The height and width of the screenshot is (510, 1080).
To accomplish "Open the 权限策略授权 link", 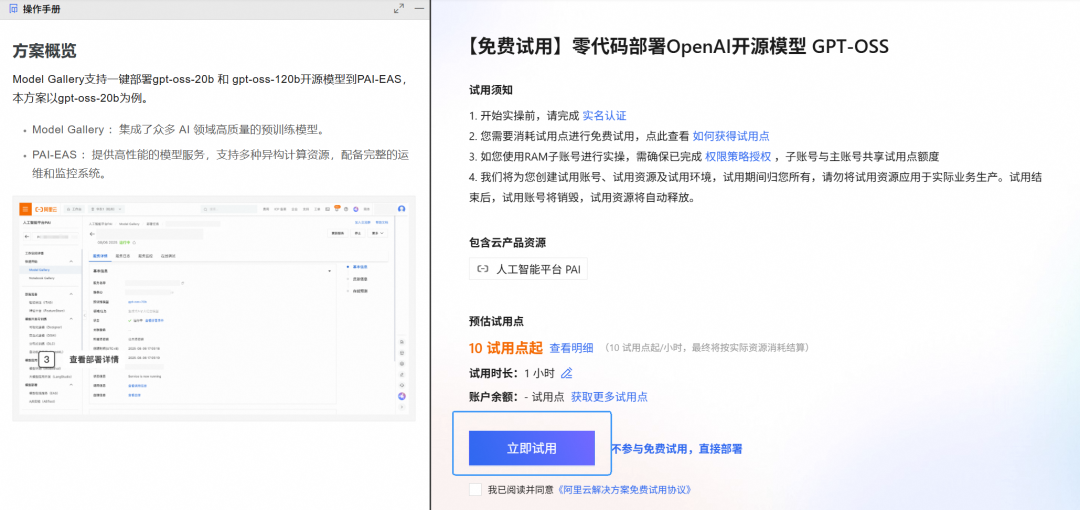I will tap(738, 156).
